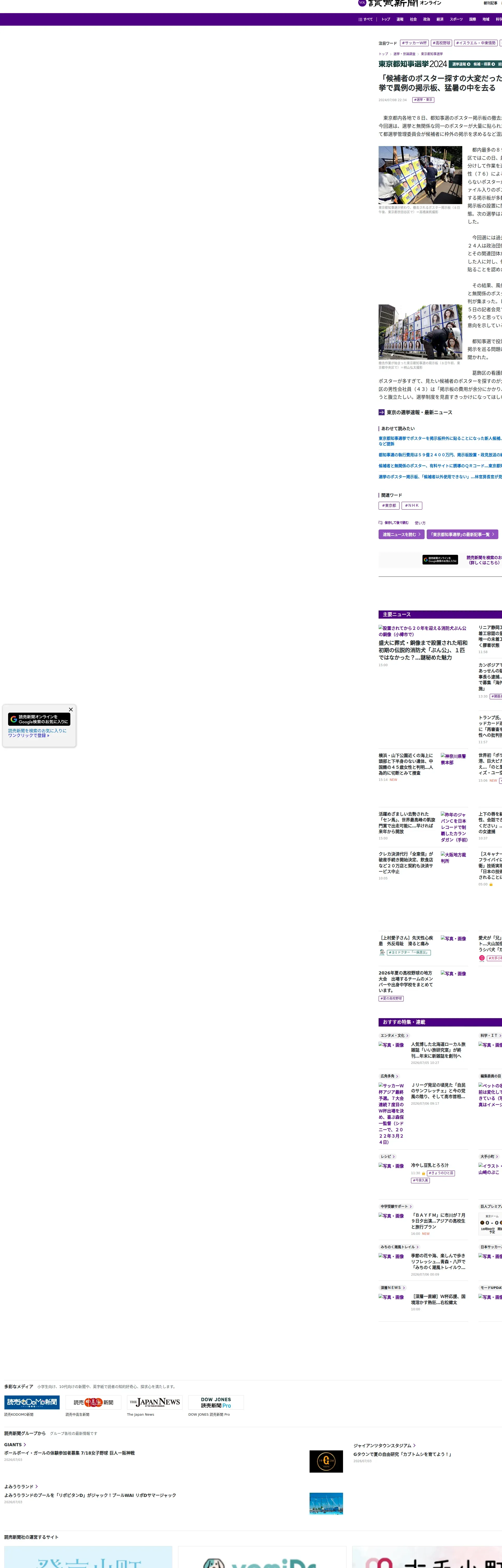The width and height of the screenshot is (502, 1568).
Task: Select the #サッカーW杯 trending tag
Action: [x=414, y=43]
